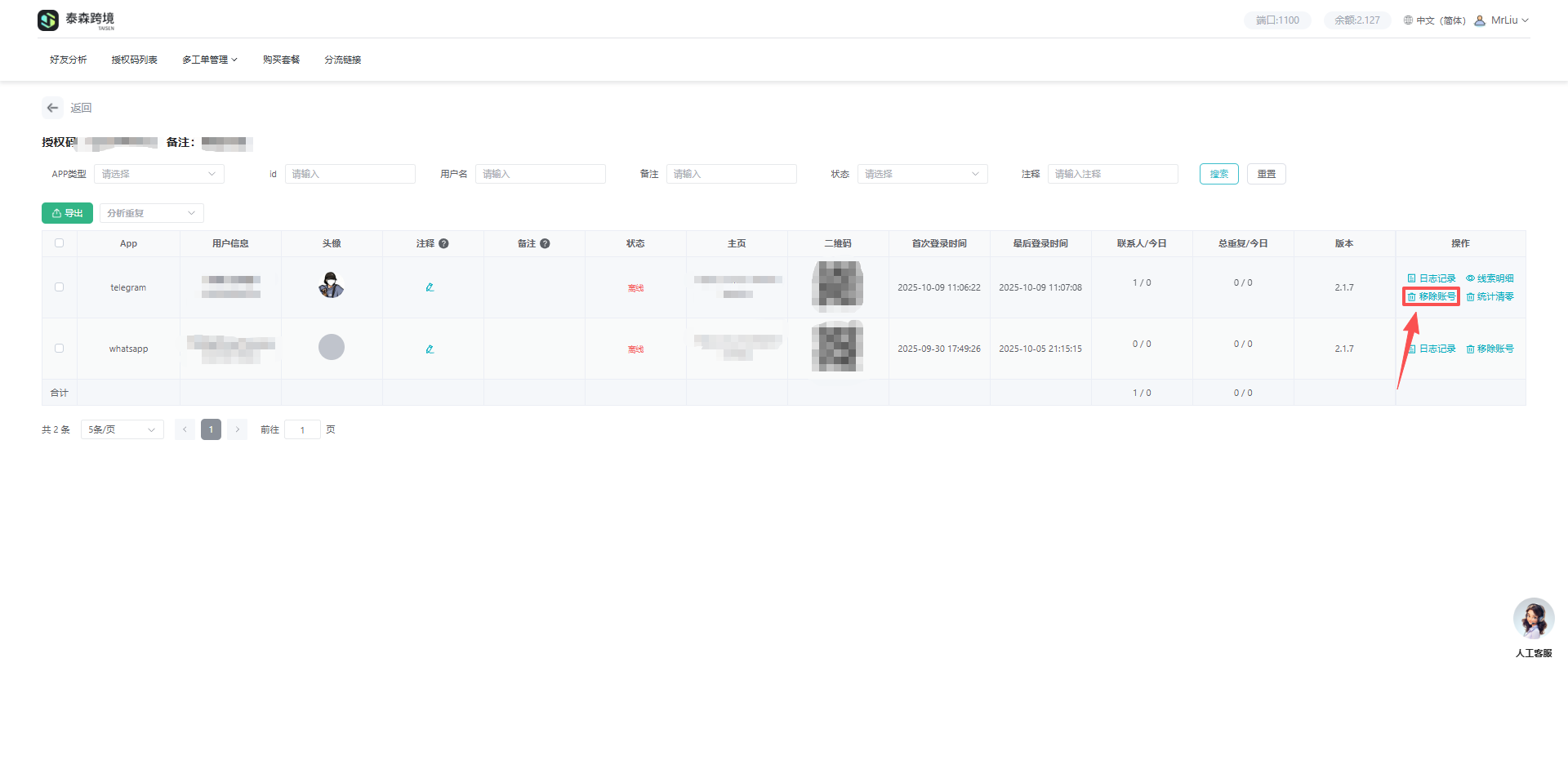
Task: Open the 多工单管理 menu
Action: [209, 60]
